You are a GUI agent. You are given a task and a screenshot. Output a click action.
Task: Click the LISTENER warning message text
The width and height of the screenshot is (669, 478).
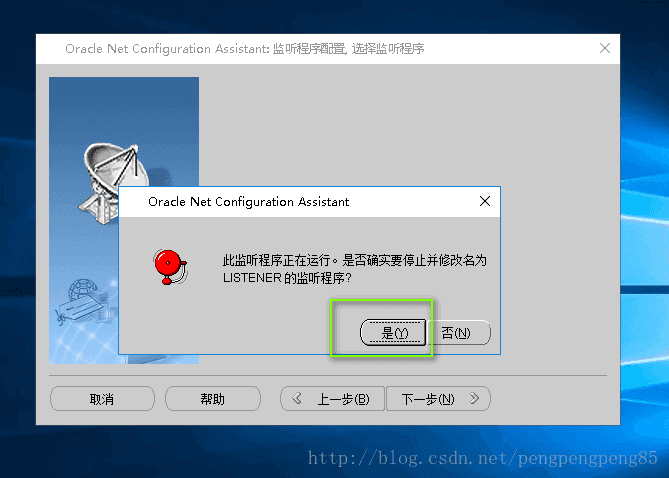coord(355,269)
